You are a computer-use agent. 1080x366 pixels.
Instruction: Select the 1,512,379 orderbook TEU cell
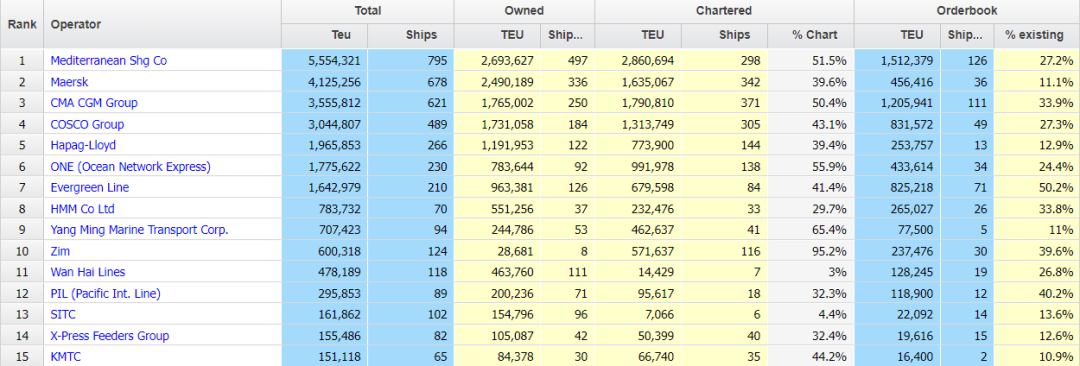click(x=897, y=61)
